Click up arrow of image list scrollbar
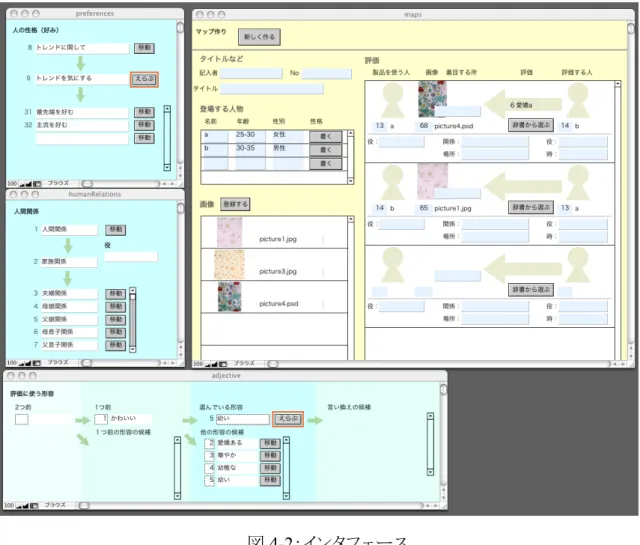Screen dimensions: 640x545 351,220
